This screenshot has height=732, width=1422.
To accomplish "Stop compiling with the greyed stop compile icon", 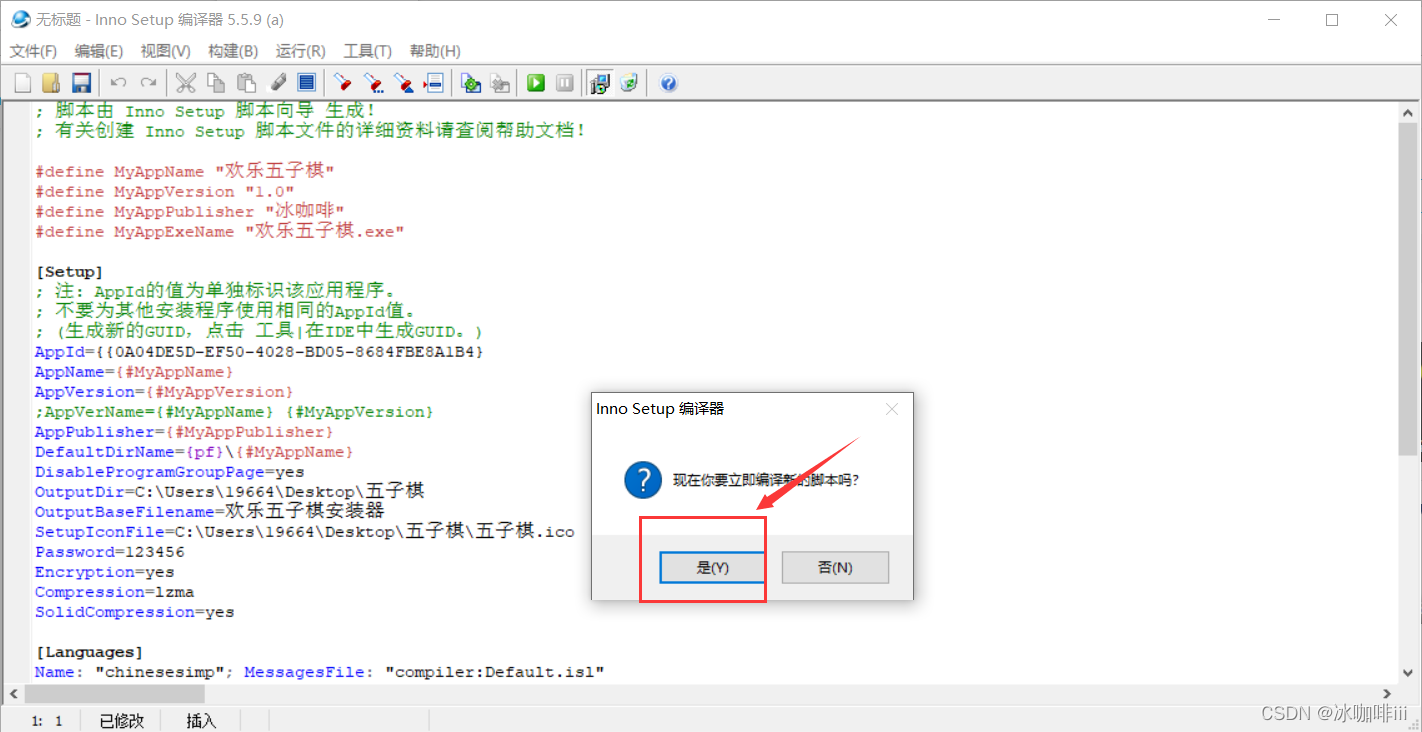I will (500, 83).
